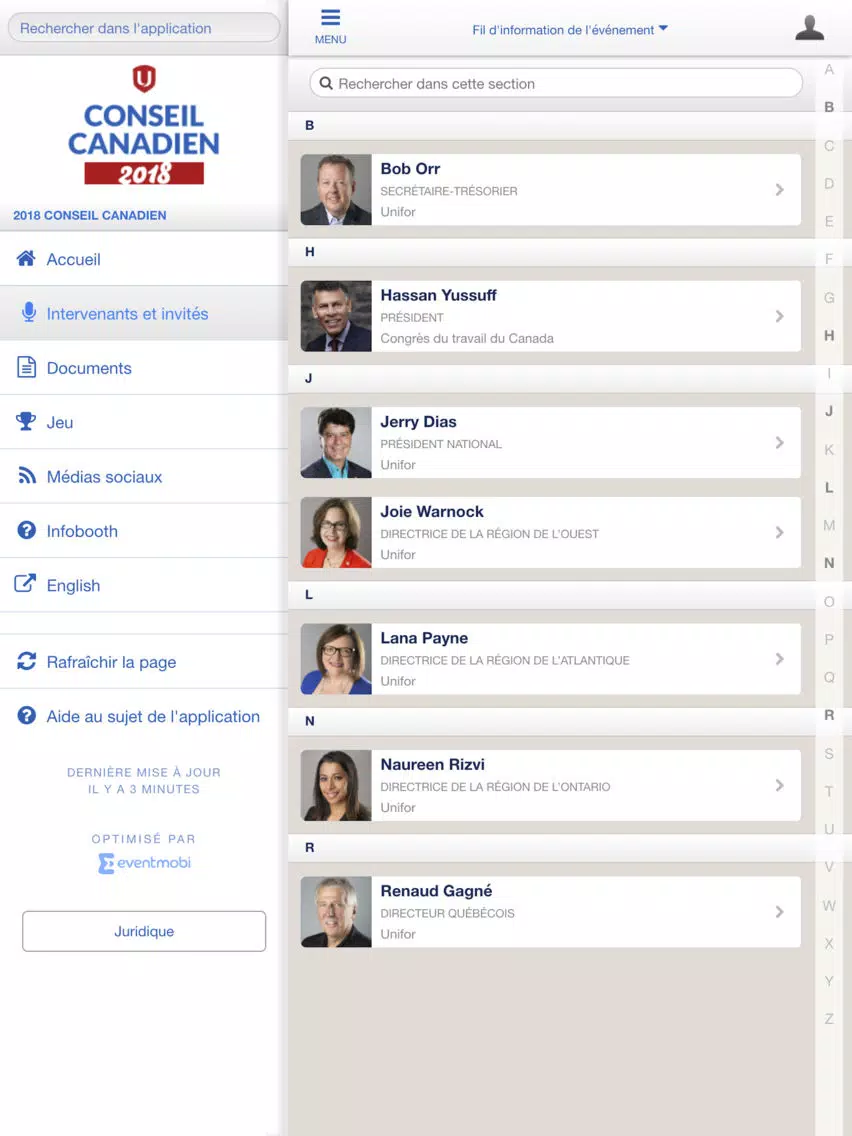Click the 2018 CONSEIL CANADIEN title
Viewport: 852px width, 1136px height.
[x=90, y=215]
